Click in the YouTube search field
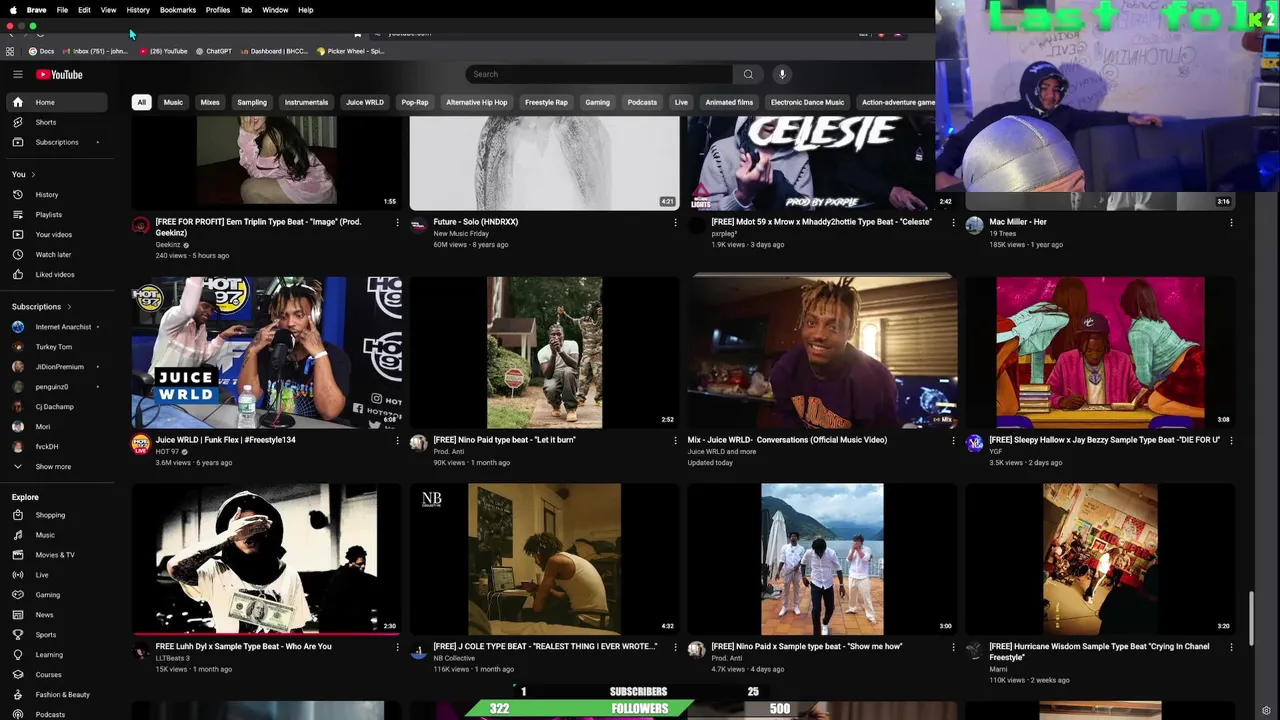Screen dimensions: 1280x720 tap(599, 74)
